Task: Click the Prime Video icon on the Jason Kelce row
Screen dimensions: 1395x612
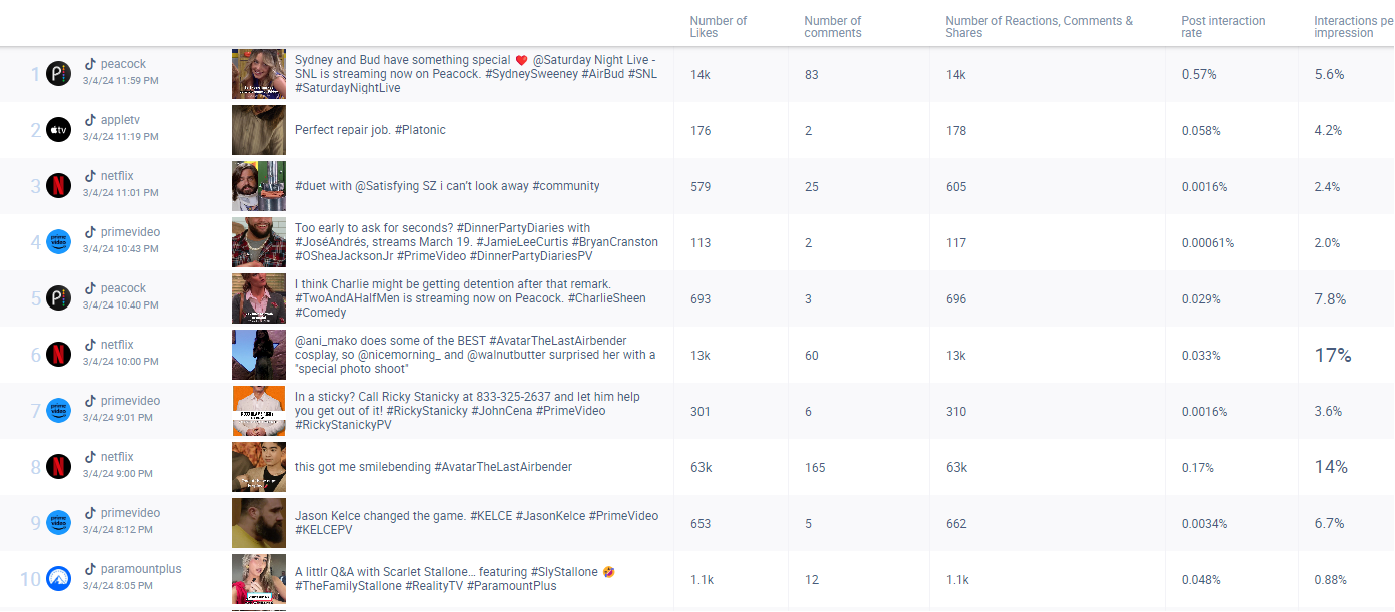Action: click(58, 522)
